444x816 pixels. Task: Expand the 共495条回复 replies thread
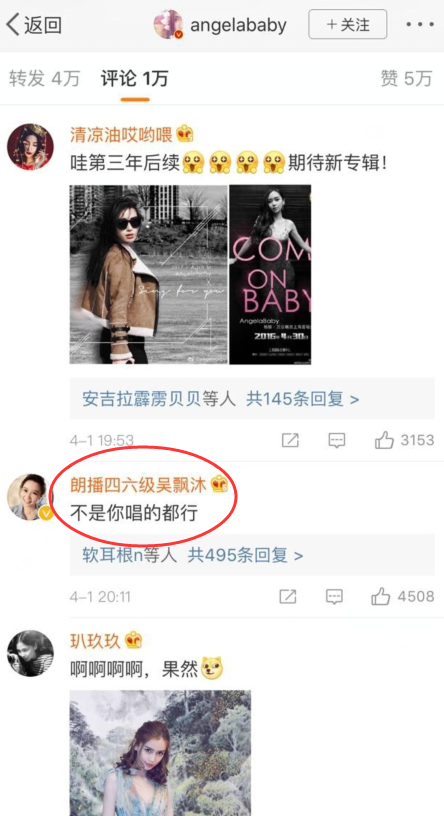point(252,555)
